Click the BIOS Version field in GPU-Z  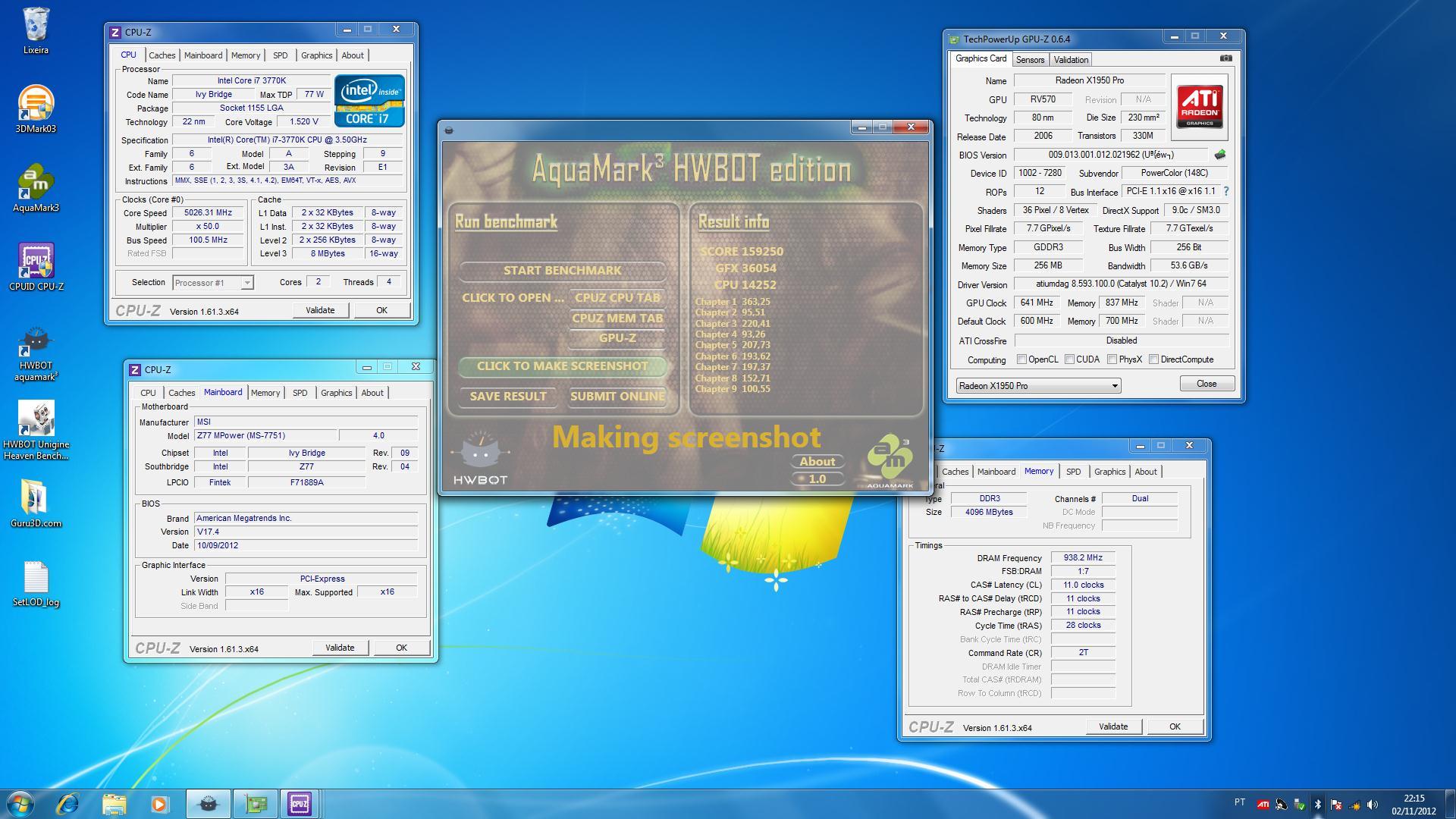click(x=1112, y=155)
